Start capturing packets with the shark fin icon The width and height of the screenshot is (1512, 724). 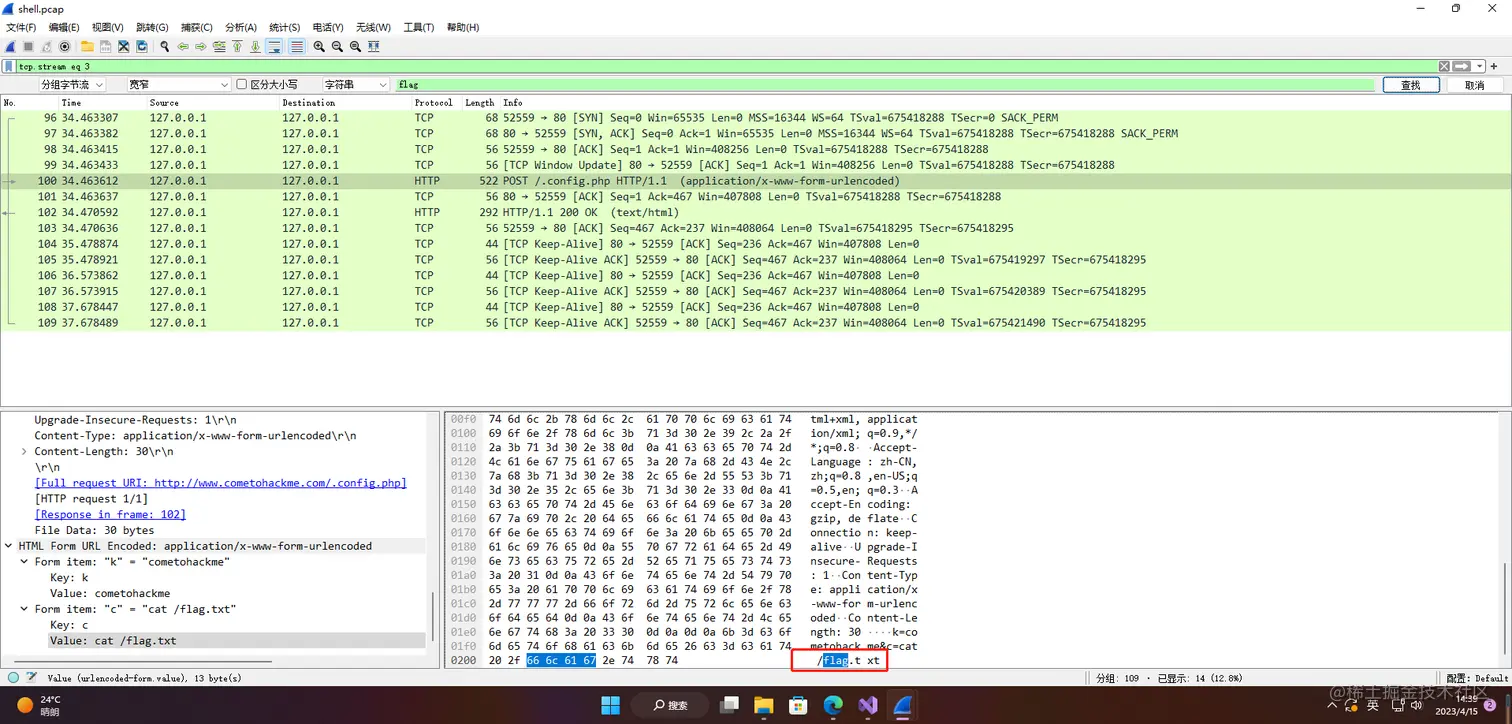pyautogui.click(x=11, y=46)
